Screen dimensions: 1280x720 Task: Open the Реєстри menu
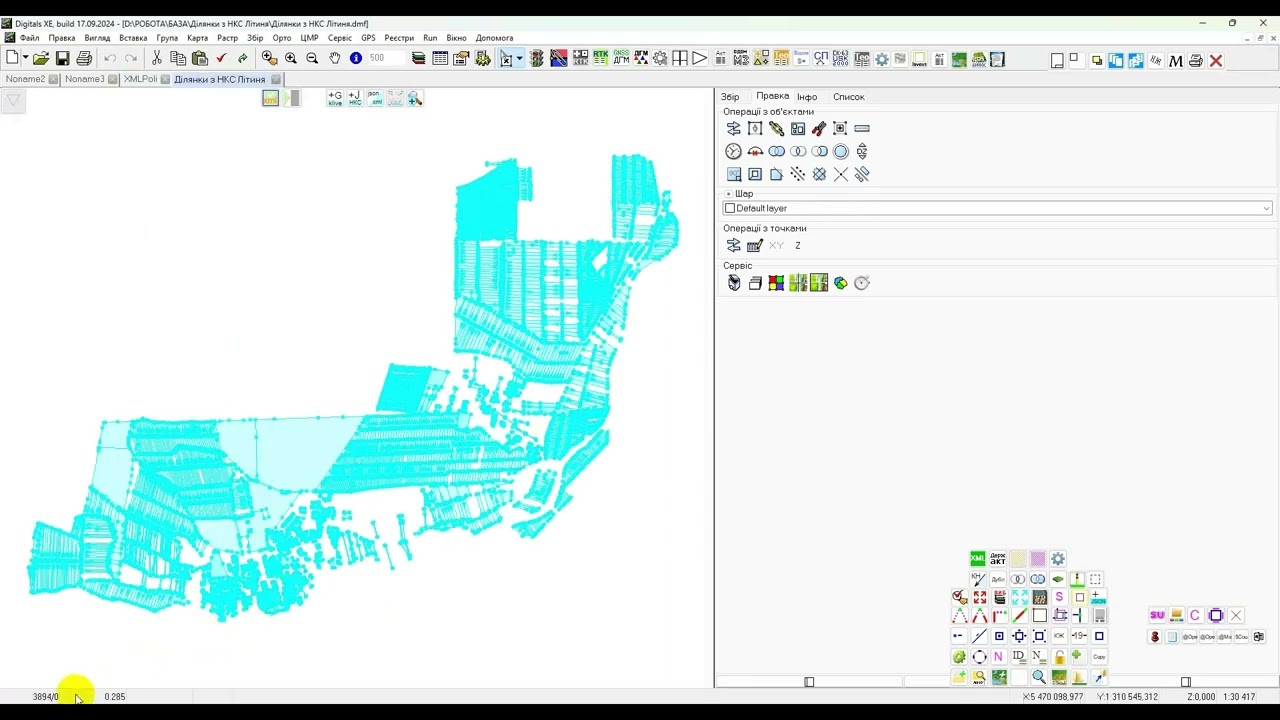(399, 38)
